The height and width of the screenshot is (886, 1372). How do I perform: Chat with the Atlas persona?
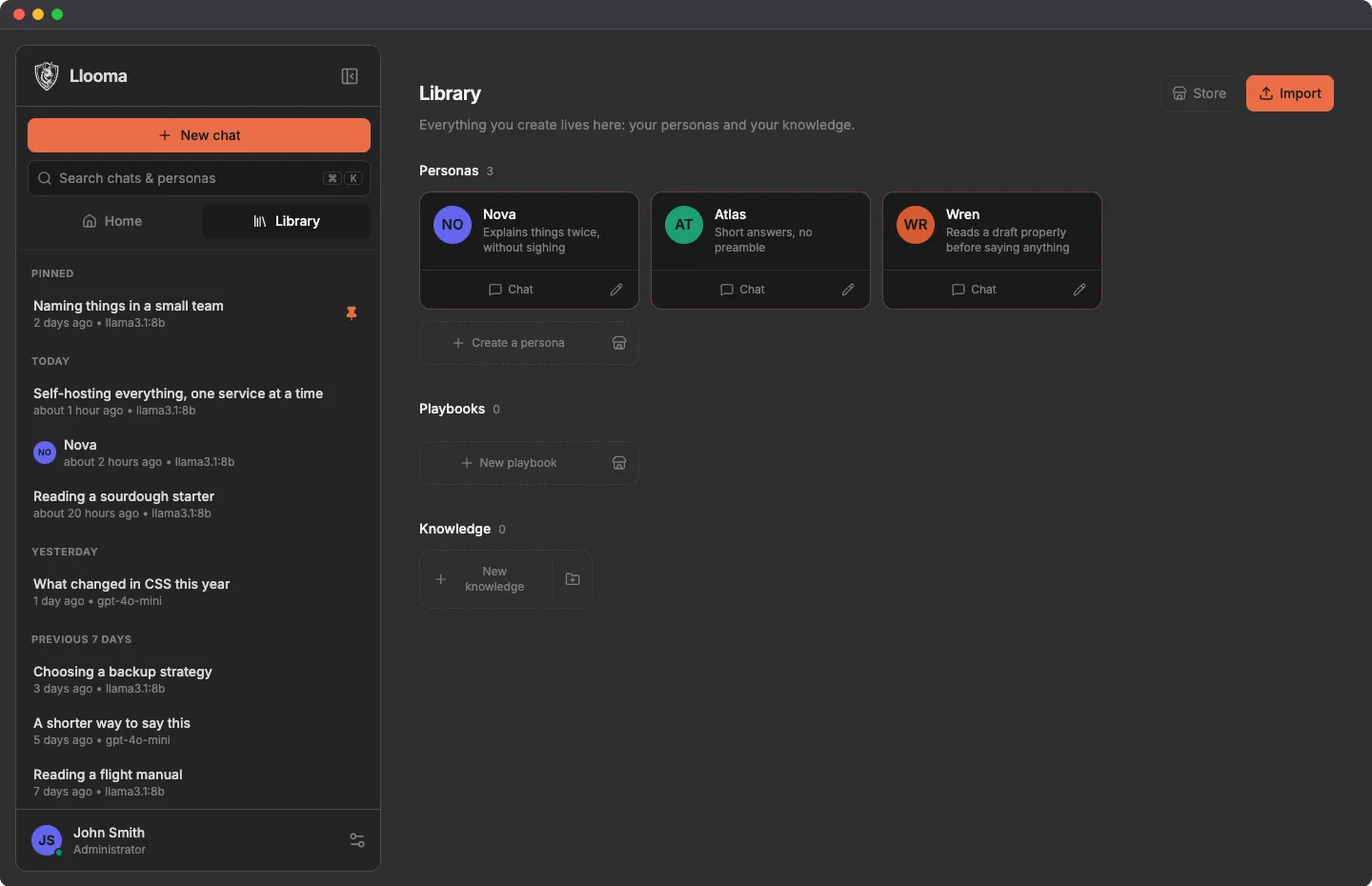(742, 290)
